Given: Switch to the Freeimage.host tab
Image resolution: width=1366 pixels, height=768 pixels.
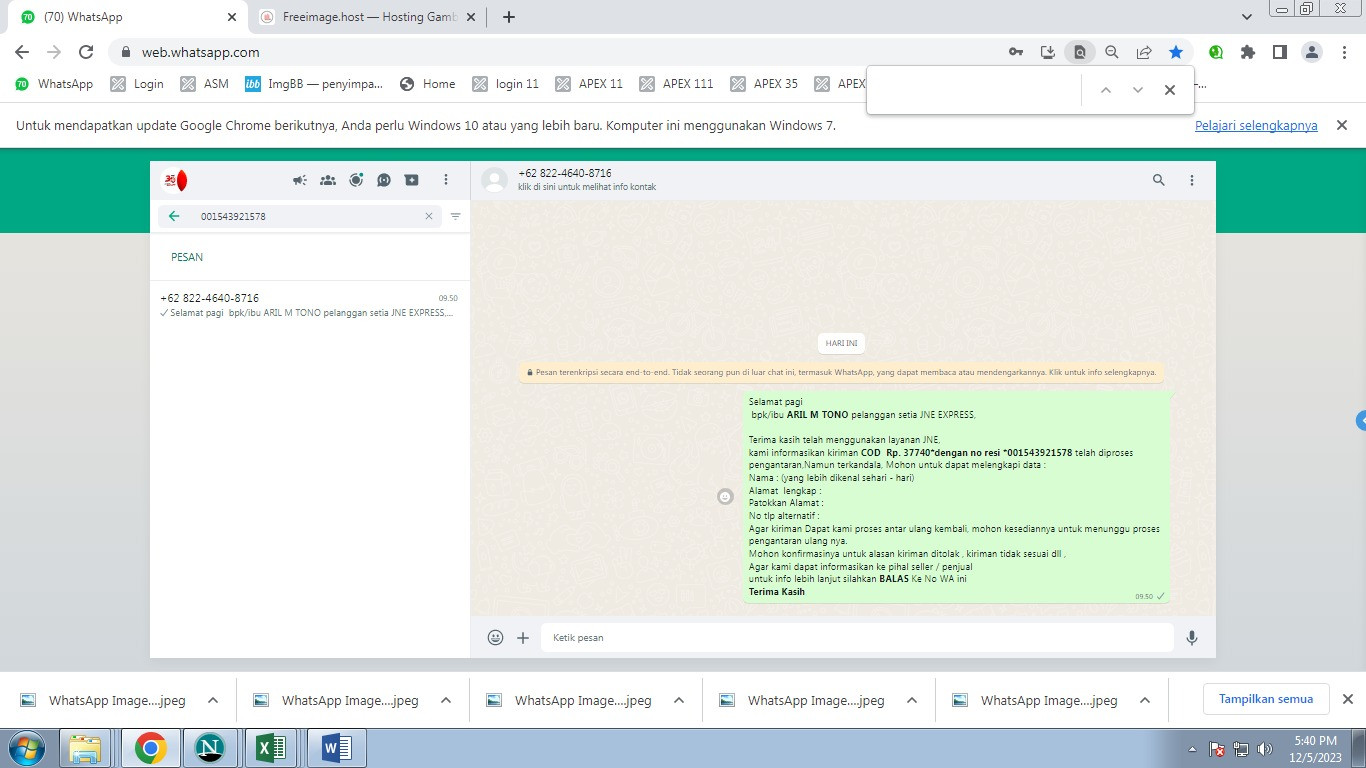Looking at the screenshot, I should [366, 17].
